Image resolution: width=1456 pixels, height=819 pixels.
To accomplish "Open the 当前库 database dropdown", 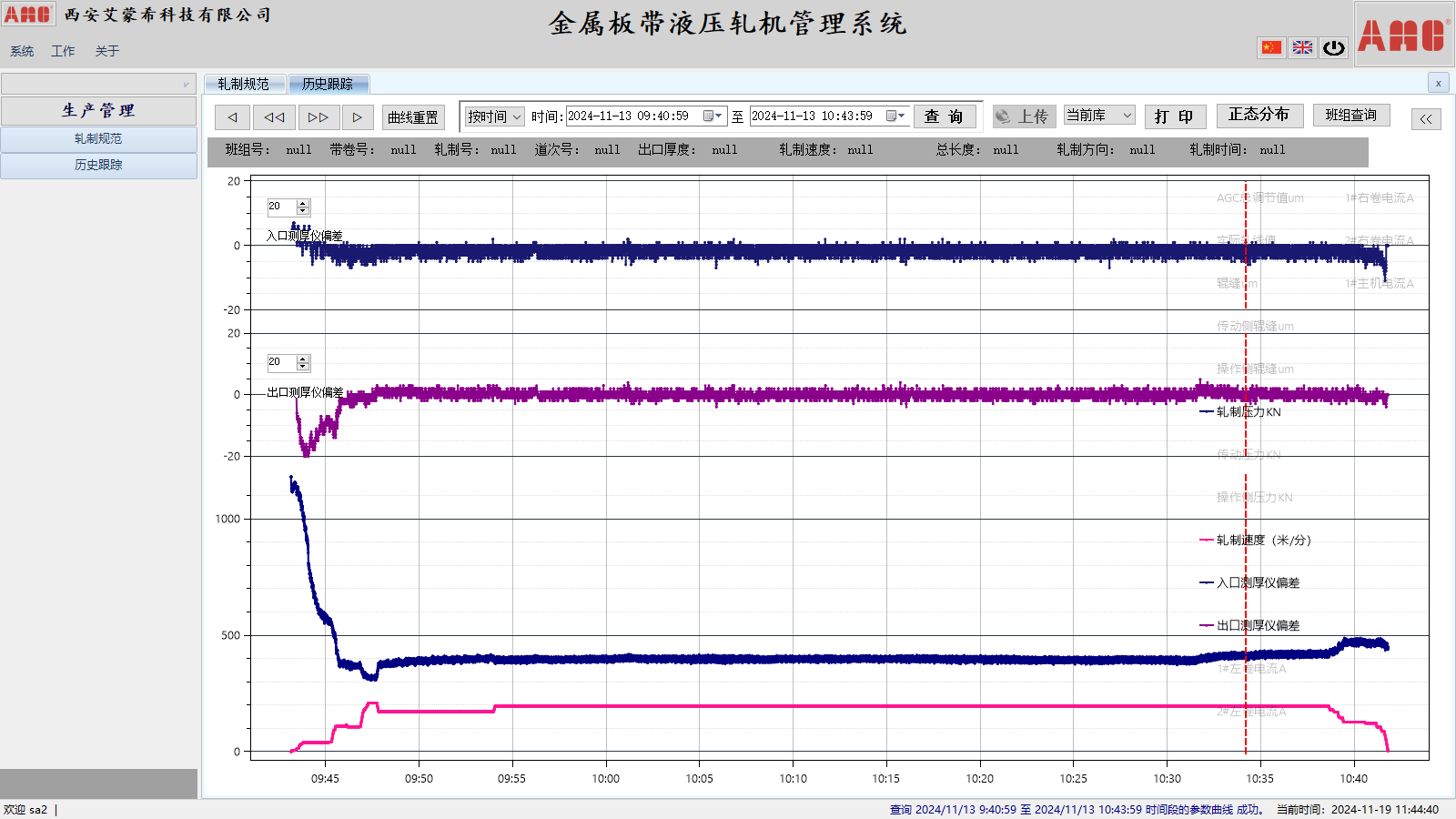I will point(1099,116).
